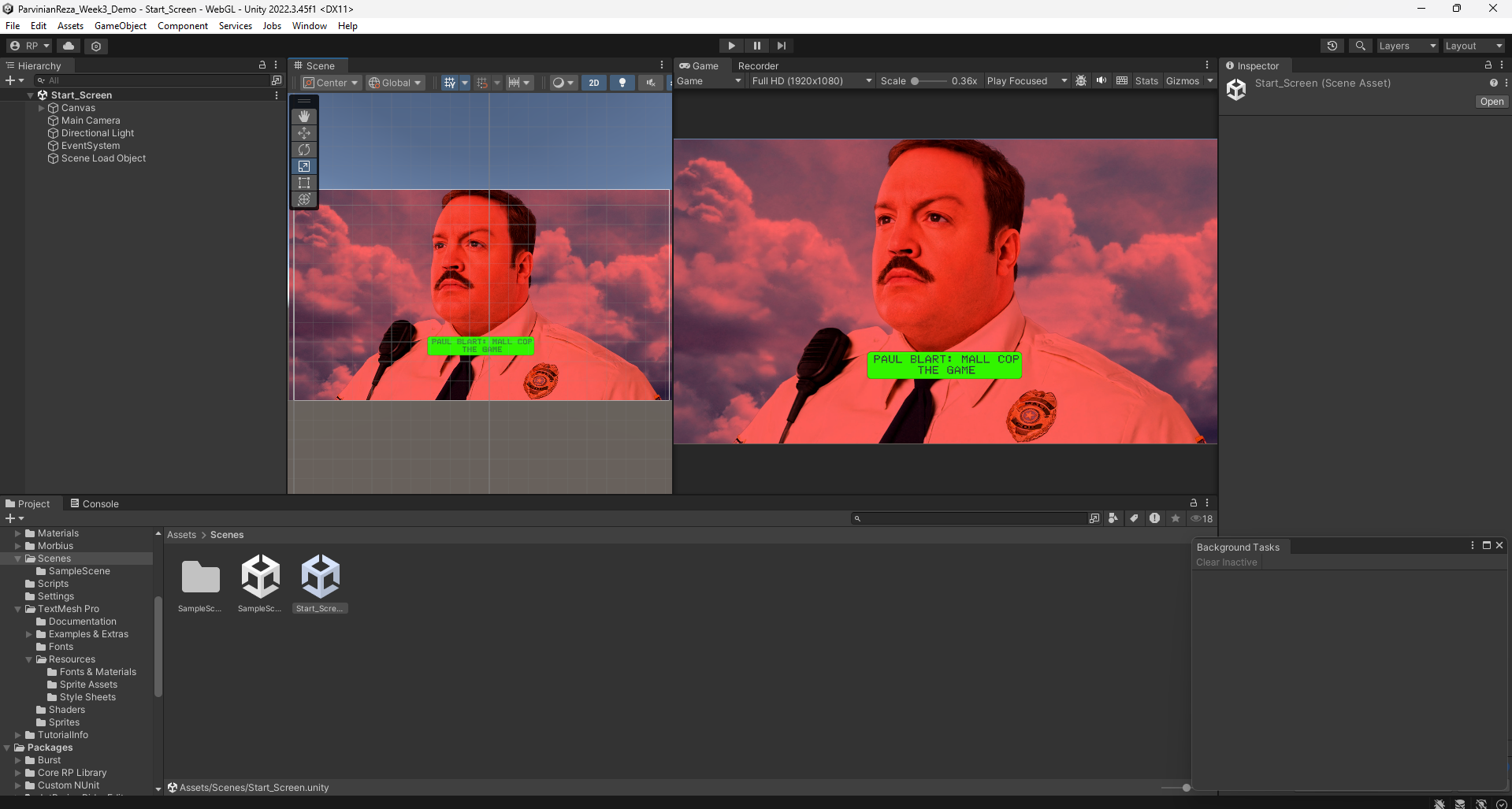The width and height of the screenshot is (1512, 809).
Task: Open the Inspector help icon
Action: (x=1493, y=83)
